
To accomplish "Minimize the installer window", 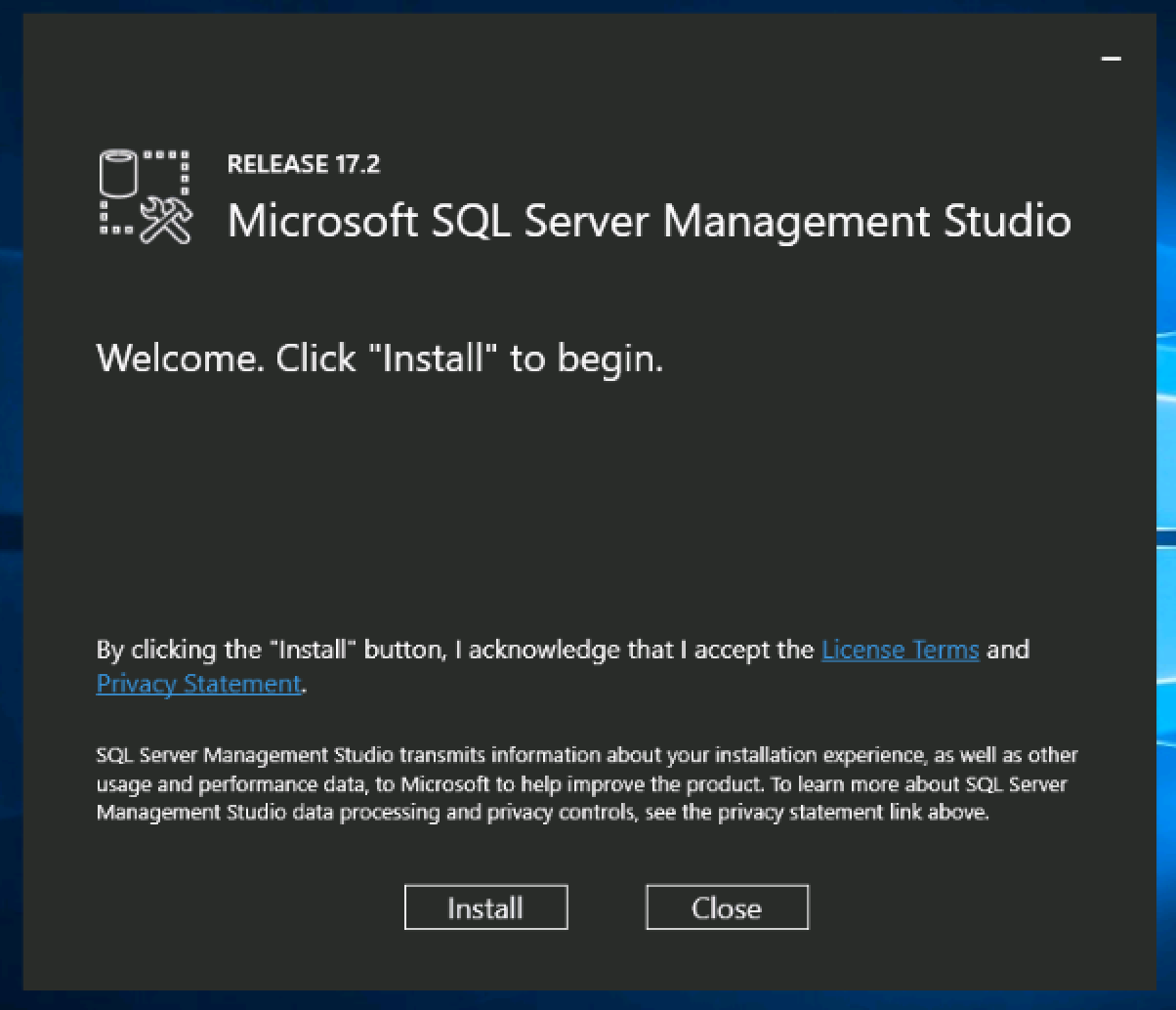I will point(1111,60).
